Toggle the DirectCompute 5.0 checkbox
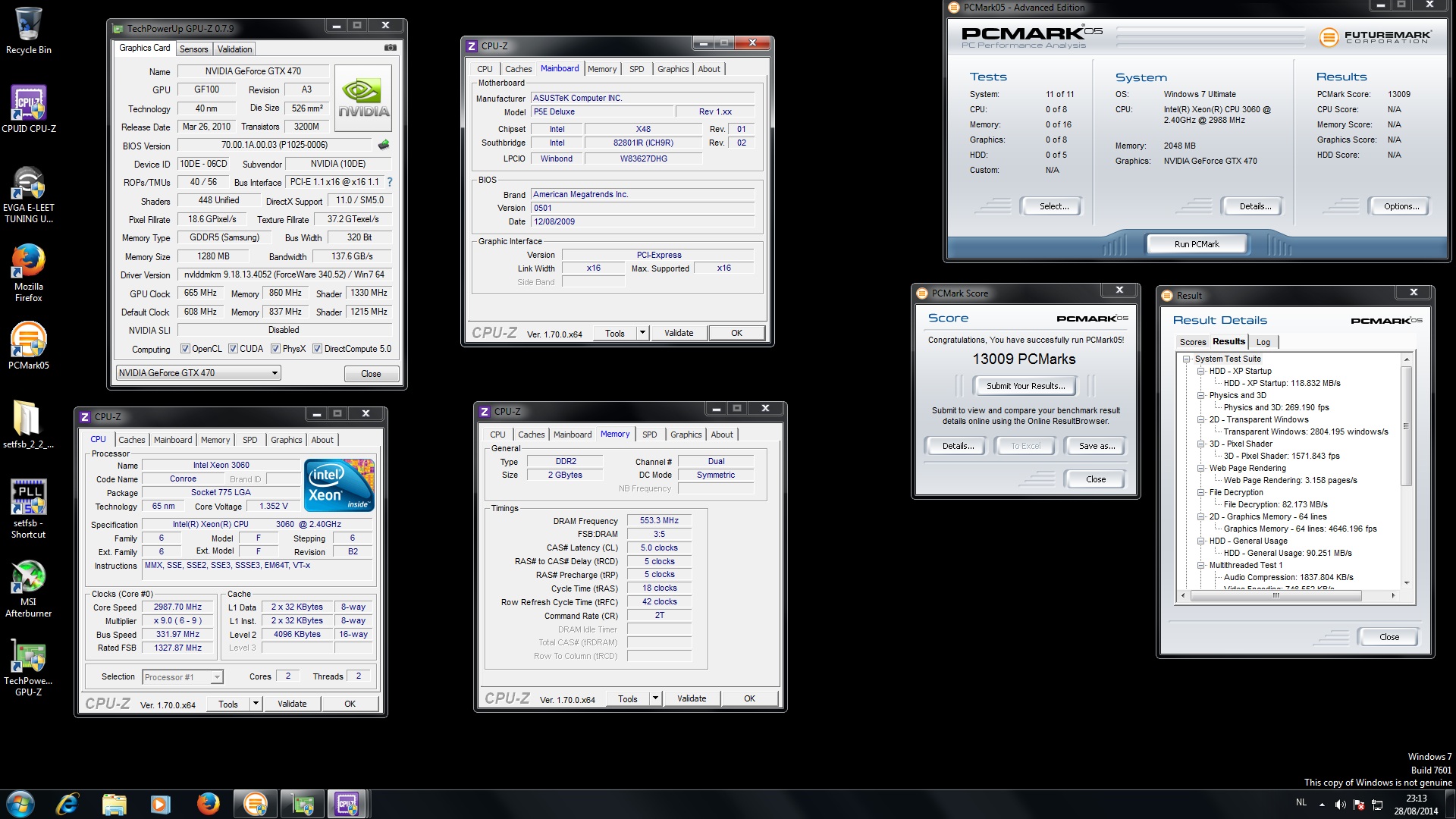Viewport: 1456px width, 819px height. (318, 349)
